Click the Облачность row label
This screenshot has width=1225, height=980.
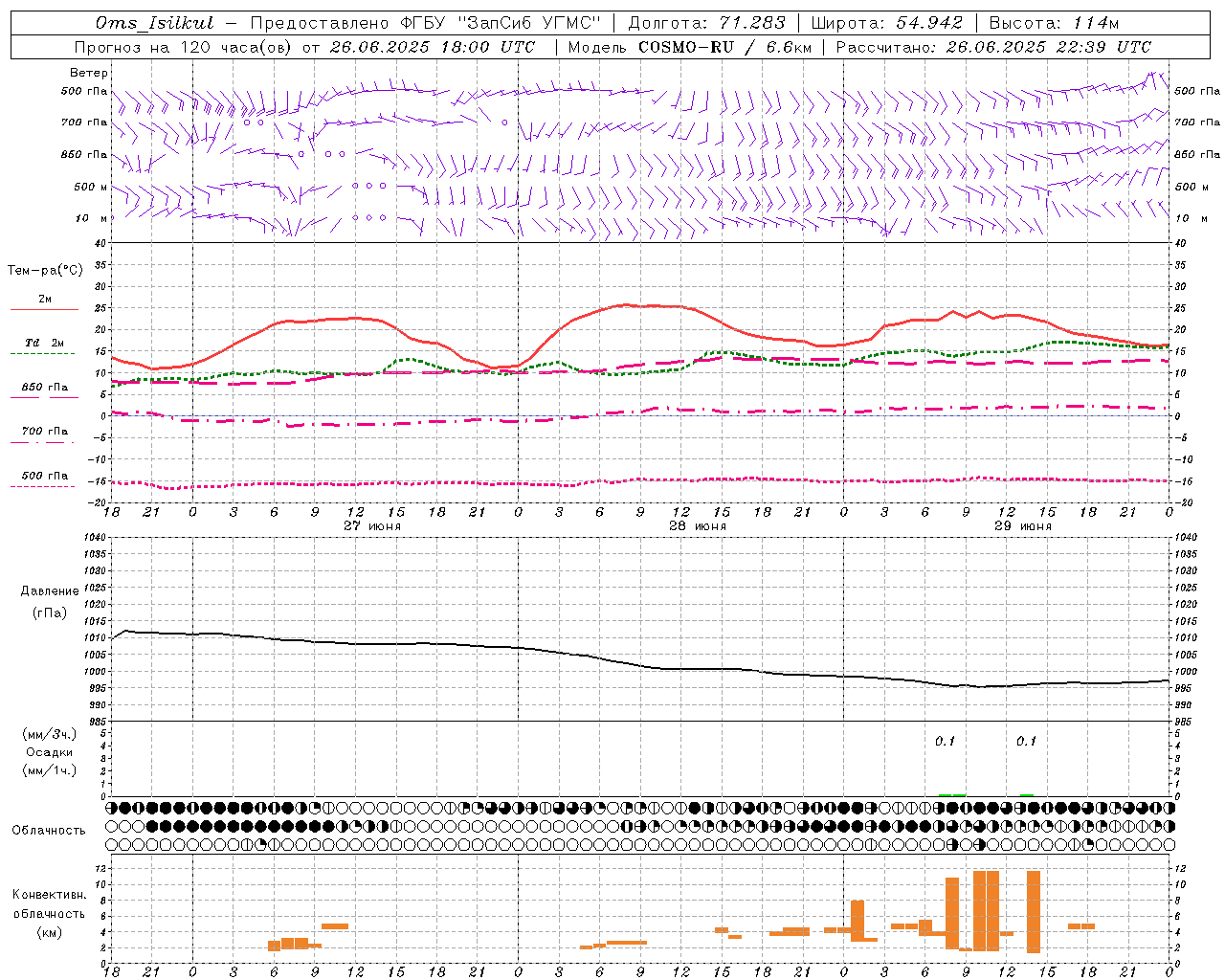pyautogui.click(x=49, y=831)
